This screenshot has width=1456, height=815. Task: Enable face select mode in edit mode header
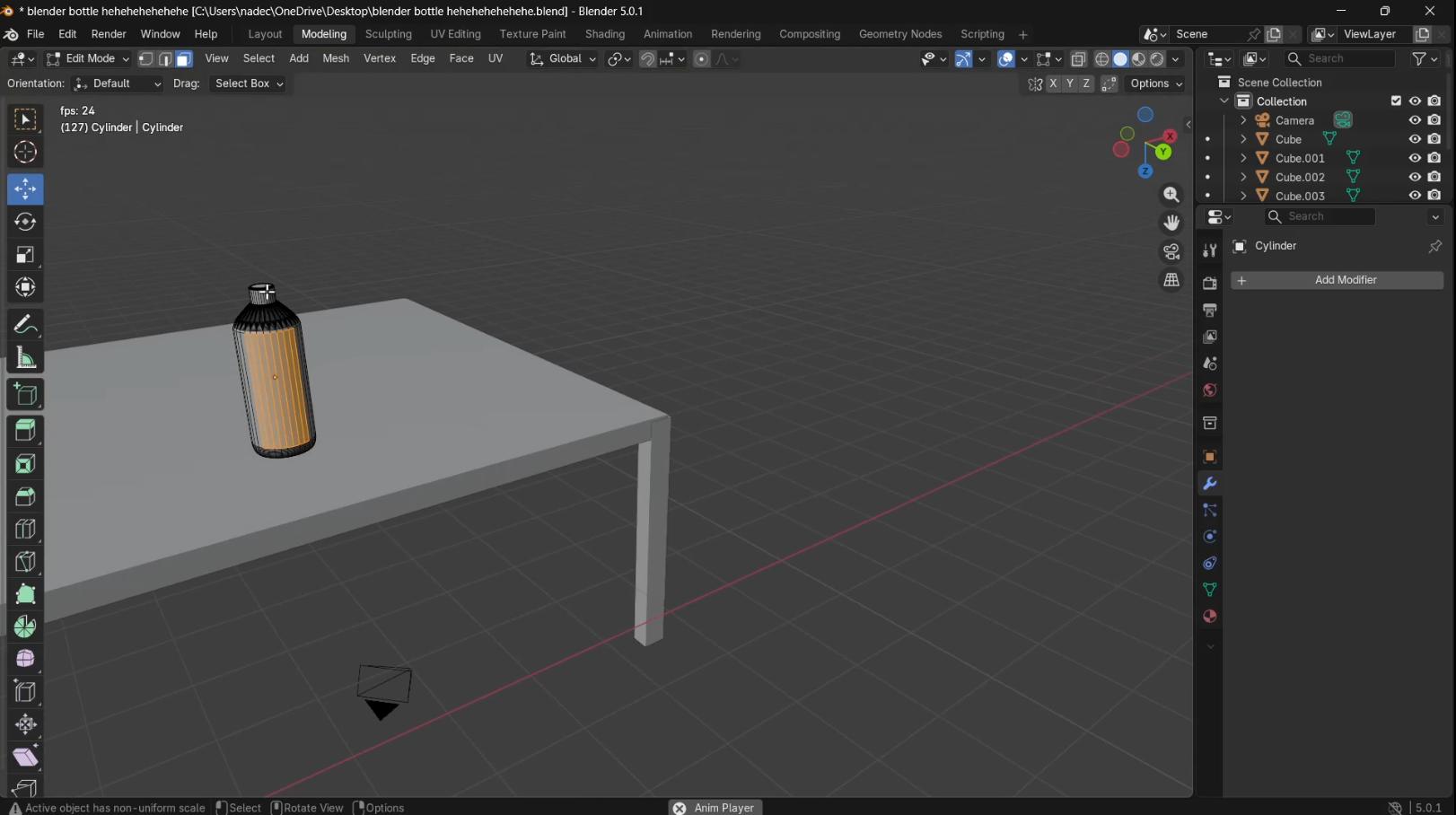[x=183, y=58]
